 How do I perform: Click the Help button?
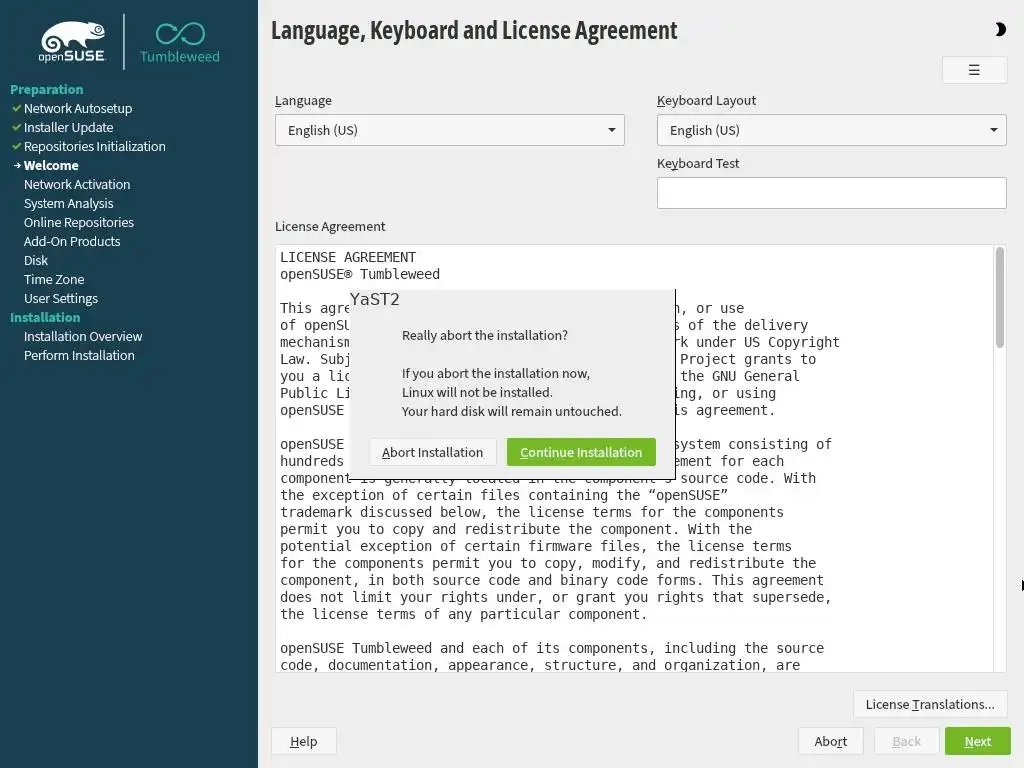coord(304,741)
